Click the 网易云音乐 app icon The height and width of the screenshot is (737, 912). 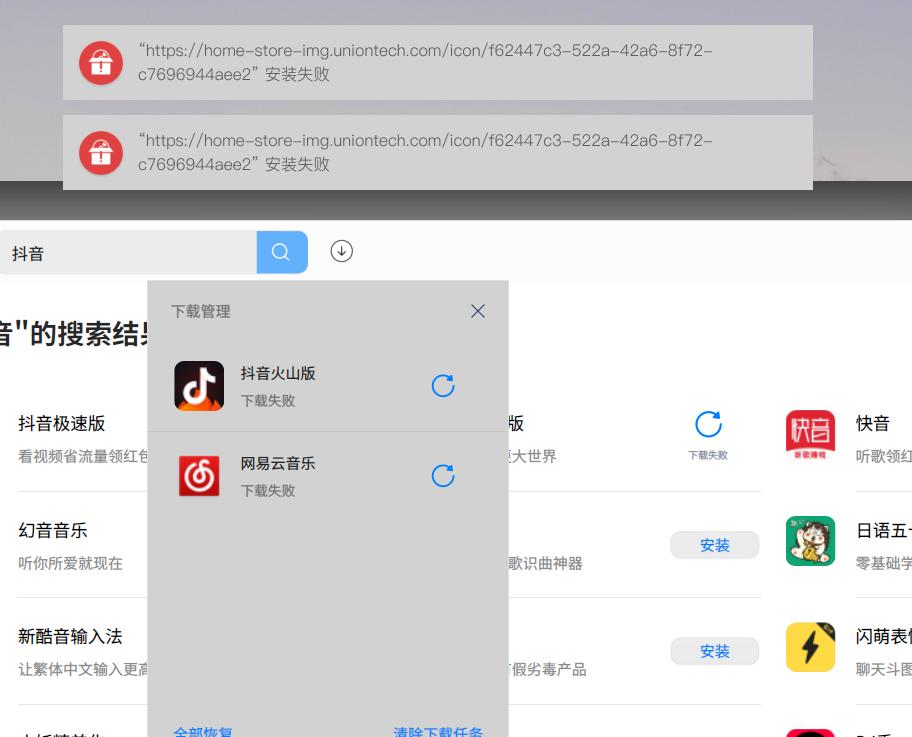pos(199,476)
